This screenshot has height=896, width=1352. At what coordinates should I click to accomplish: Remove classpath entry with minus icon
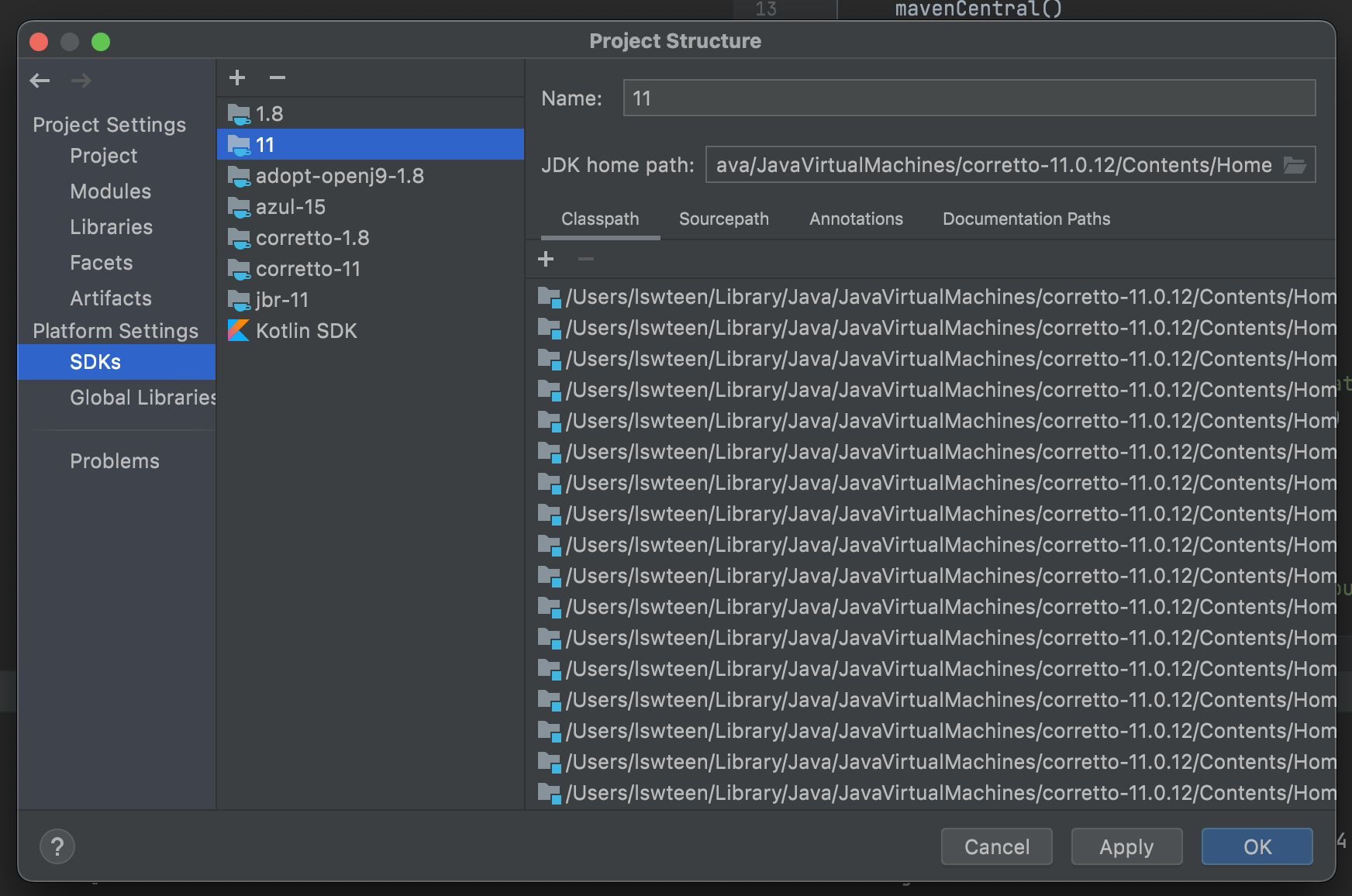tap(586, 259)
